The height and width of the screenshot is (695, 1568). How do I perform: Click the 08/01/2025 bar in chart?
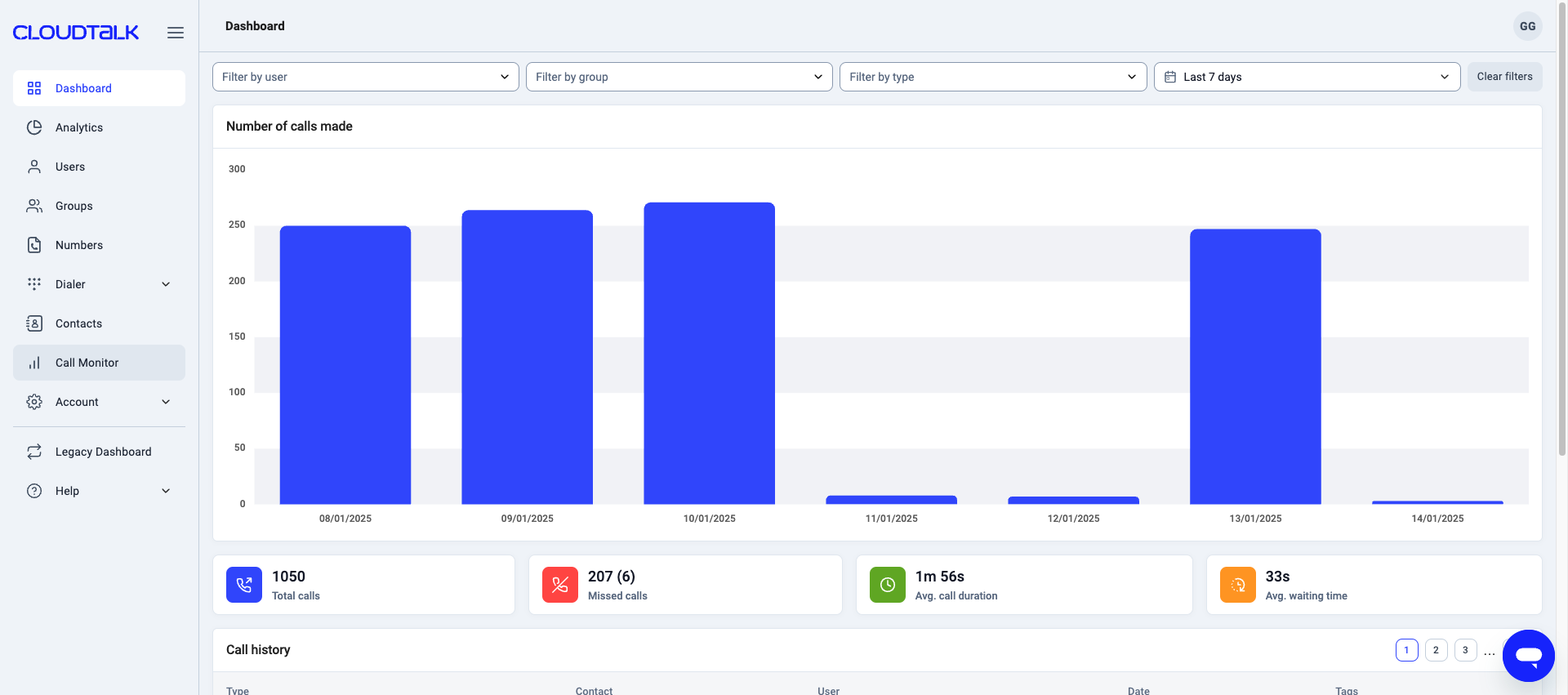pyautogui.click(x=345, y=365)
